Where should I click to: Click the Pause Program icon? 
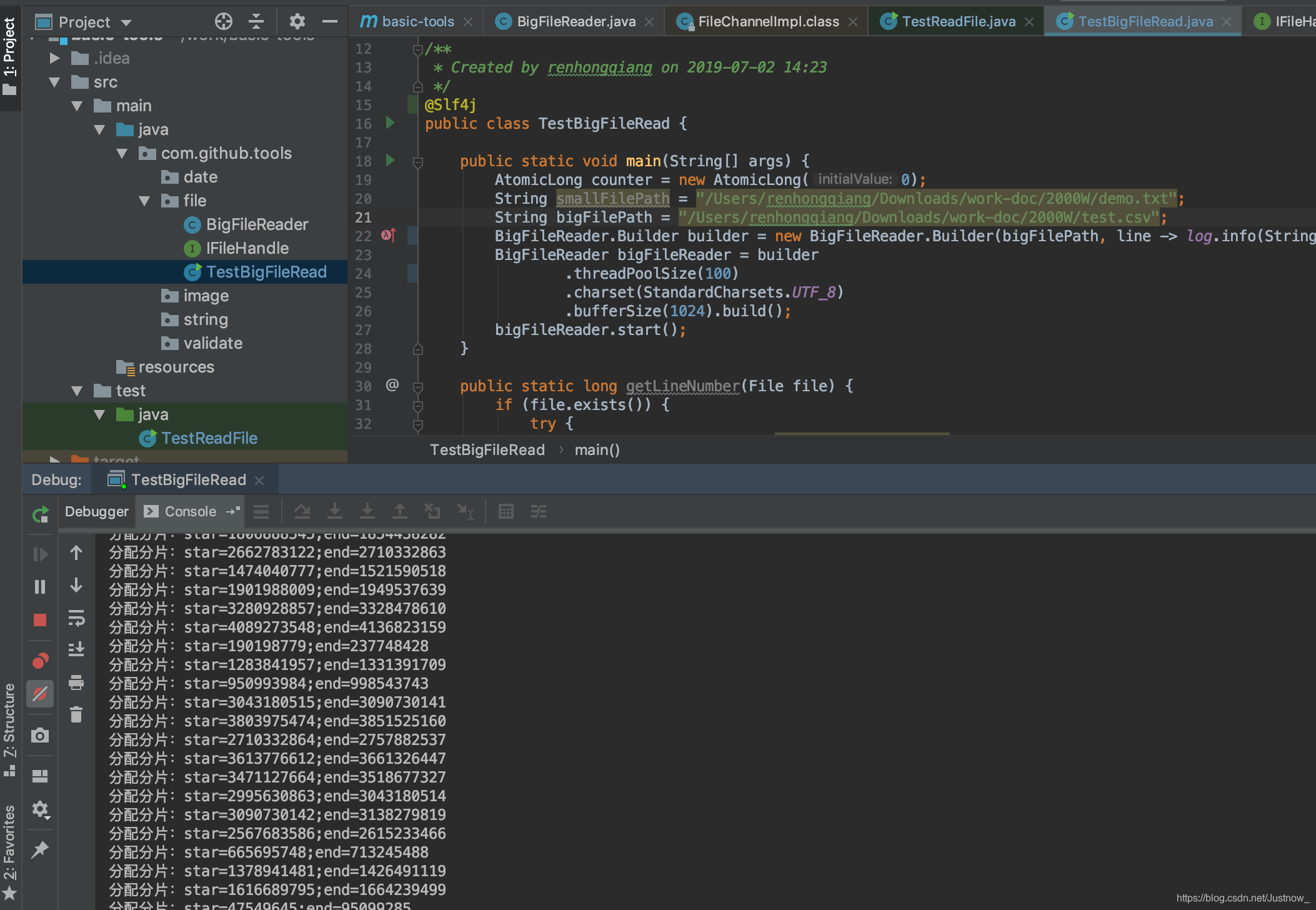pos(40,587)
